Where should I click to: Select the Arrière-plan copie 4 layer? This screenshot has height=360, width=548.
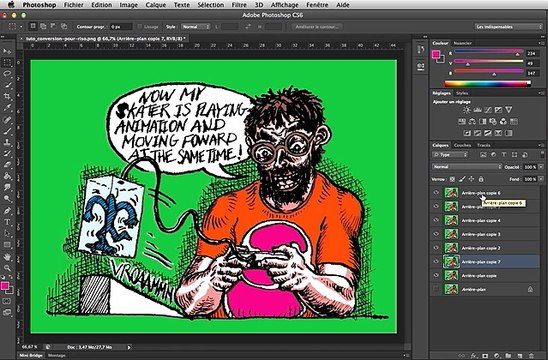coord(486,220)
